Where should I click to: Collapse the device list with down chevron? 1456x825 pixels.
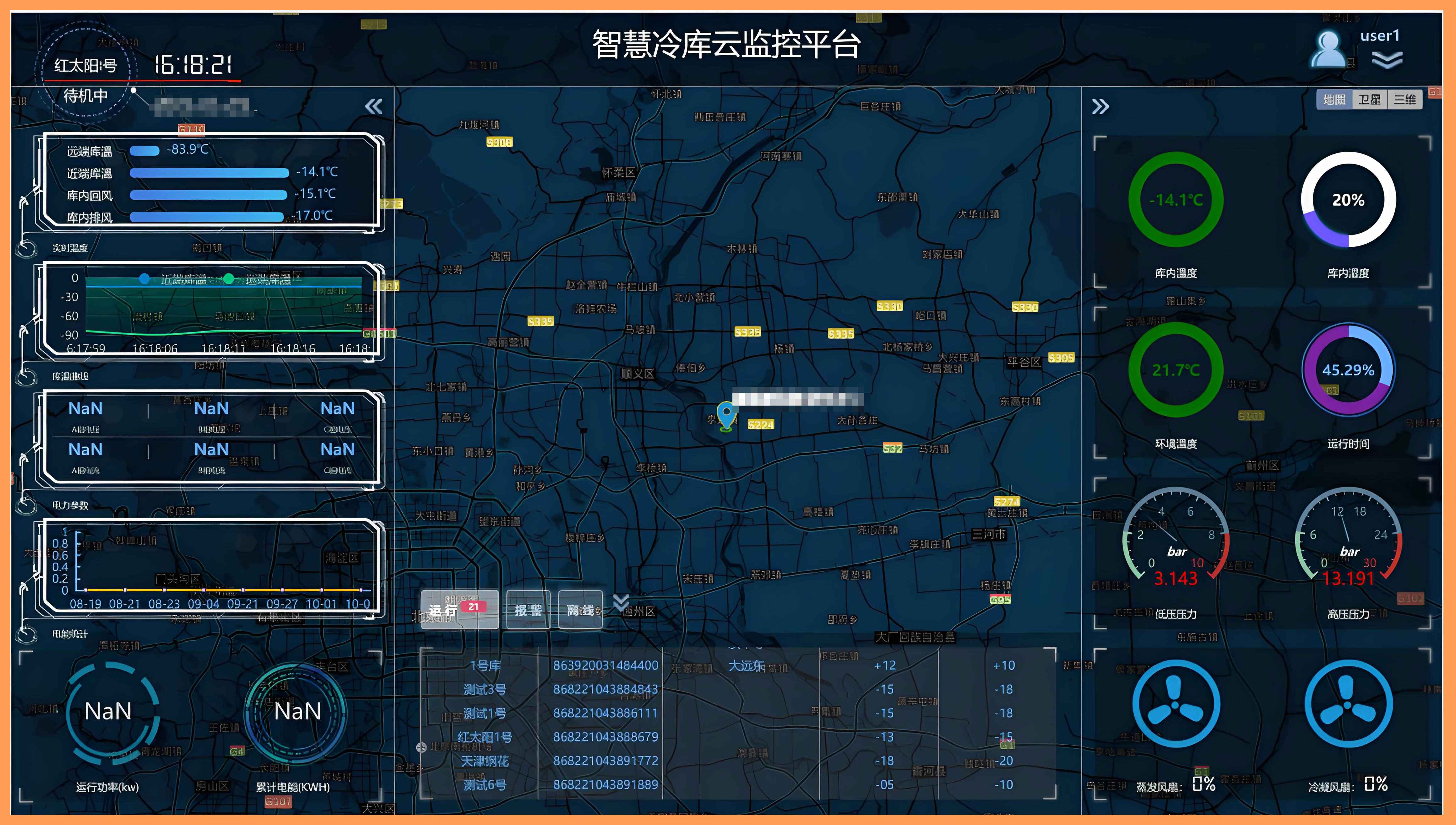(x=621, y=602)
